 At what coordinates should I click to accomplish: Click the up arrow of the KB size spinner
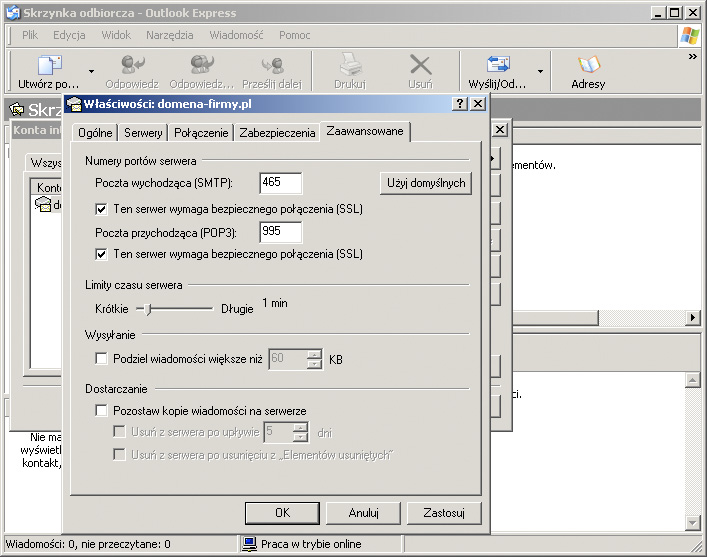pyautogui.click(x=314, y=354)
